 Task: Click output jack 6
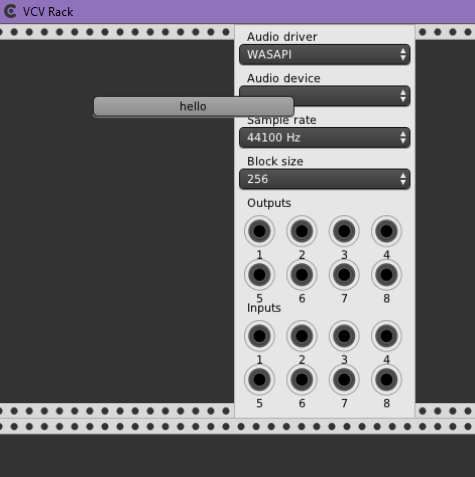coord(302,275)
